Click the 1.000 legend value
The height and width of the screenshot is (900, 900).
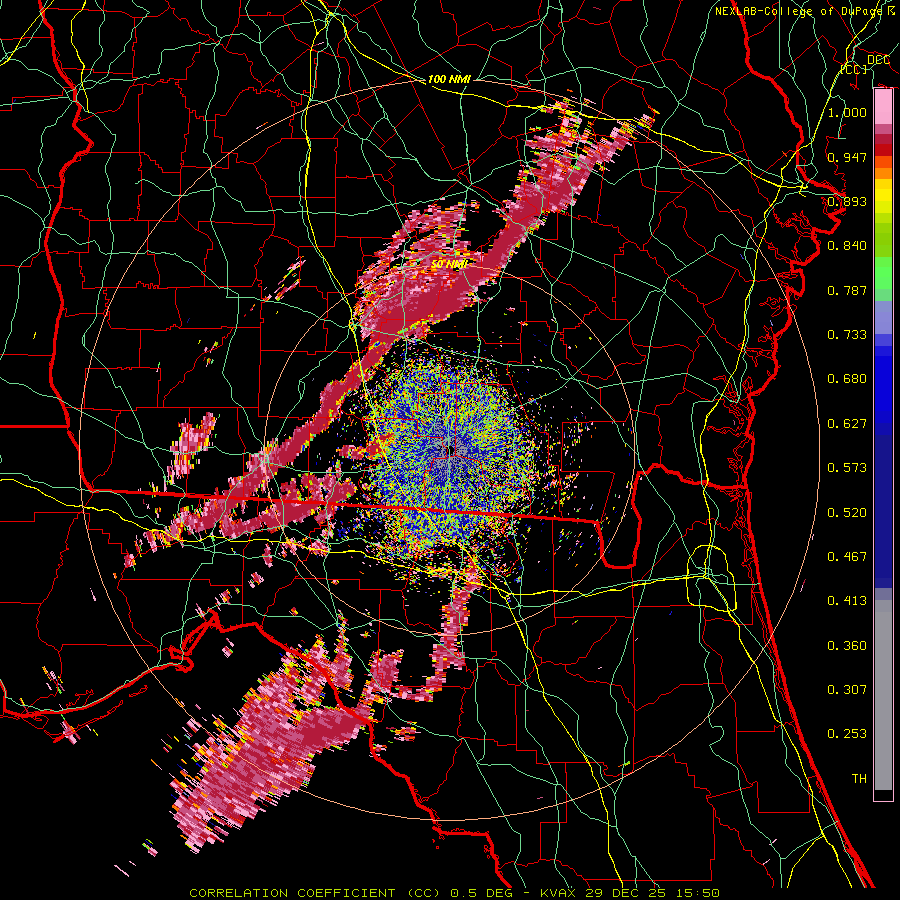pos(847,112)
